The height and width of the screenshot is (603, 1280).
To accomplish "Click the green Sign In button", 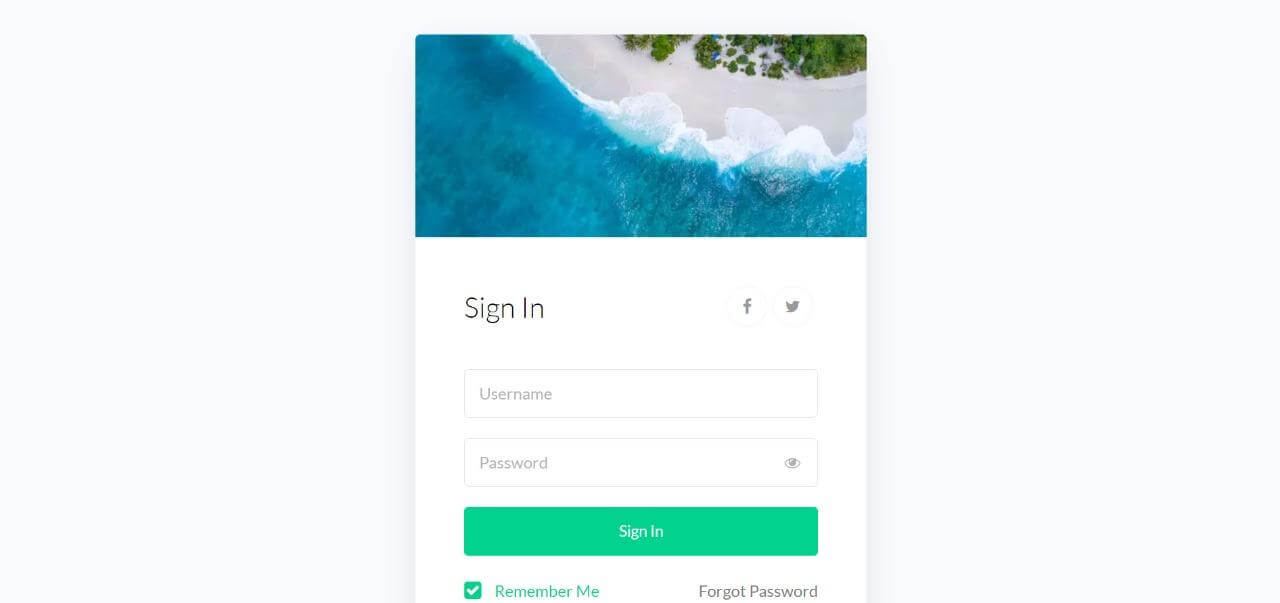I will [x=641, y=531].
